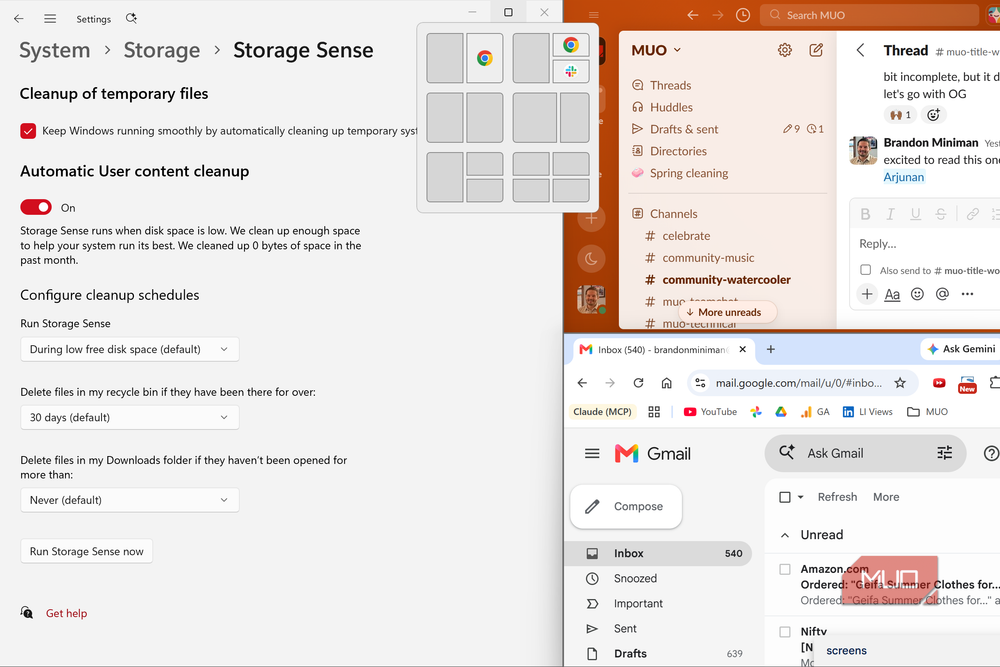Show Gmail search options filter icon
Screen dimensions: 1000x667
tap(945, 453)
